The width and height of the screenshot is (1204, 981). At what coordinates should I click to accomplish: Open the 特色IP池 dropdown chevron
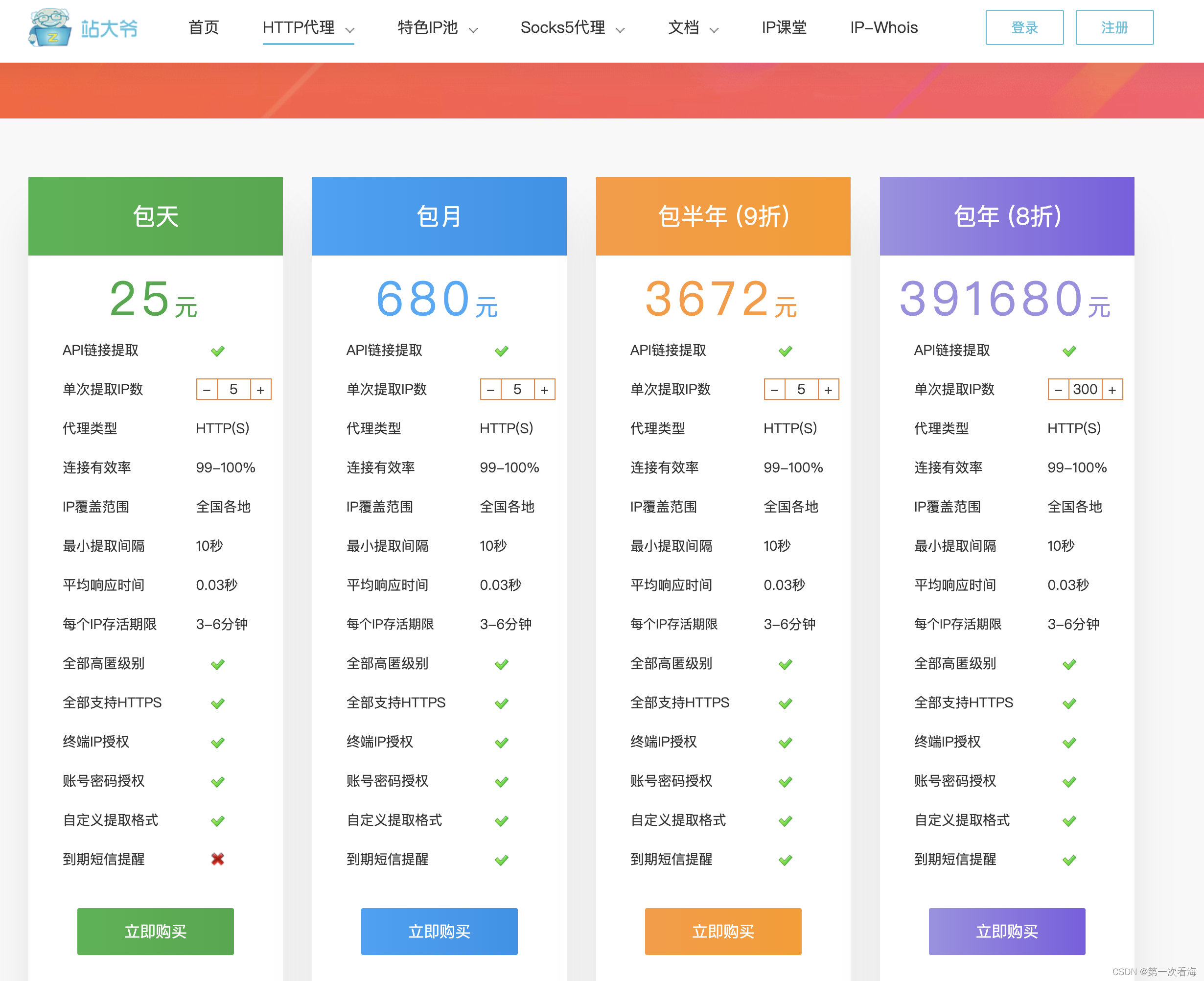[473, 29]
